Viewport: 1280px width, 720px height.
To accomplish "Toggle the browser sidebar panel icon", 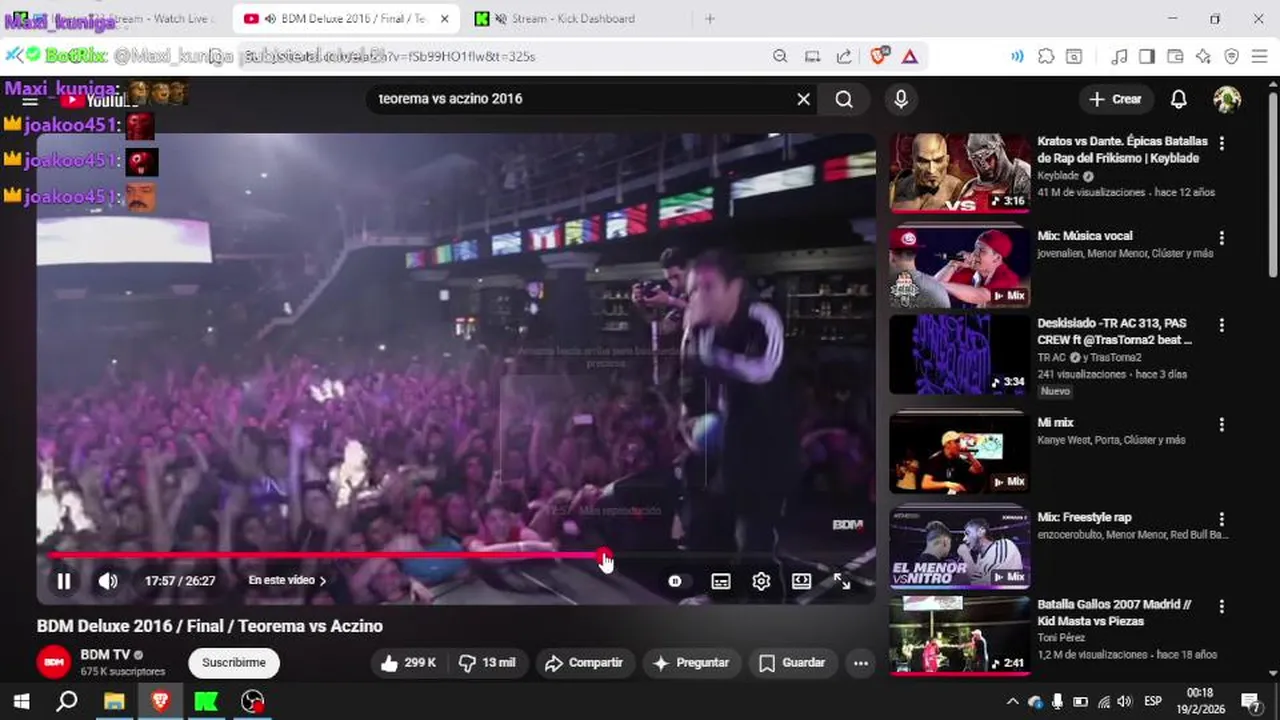I will tap(1147, 56).
